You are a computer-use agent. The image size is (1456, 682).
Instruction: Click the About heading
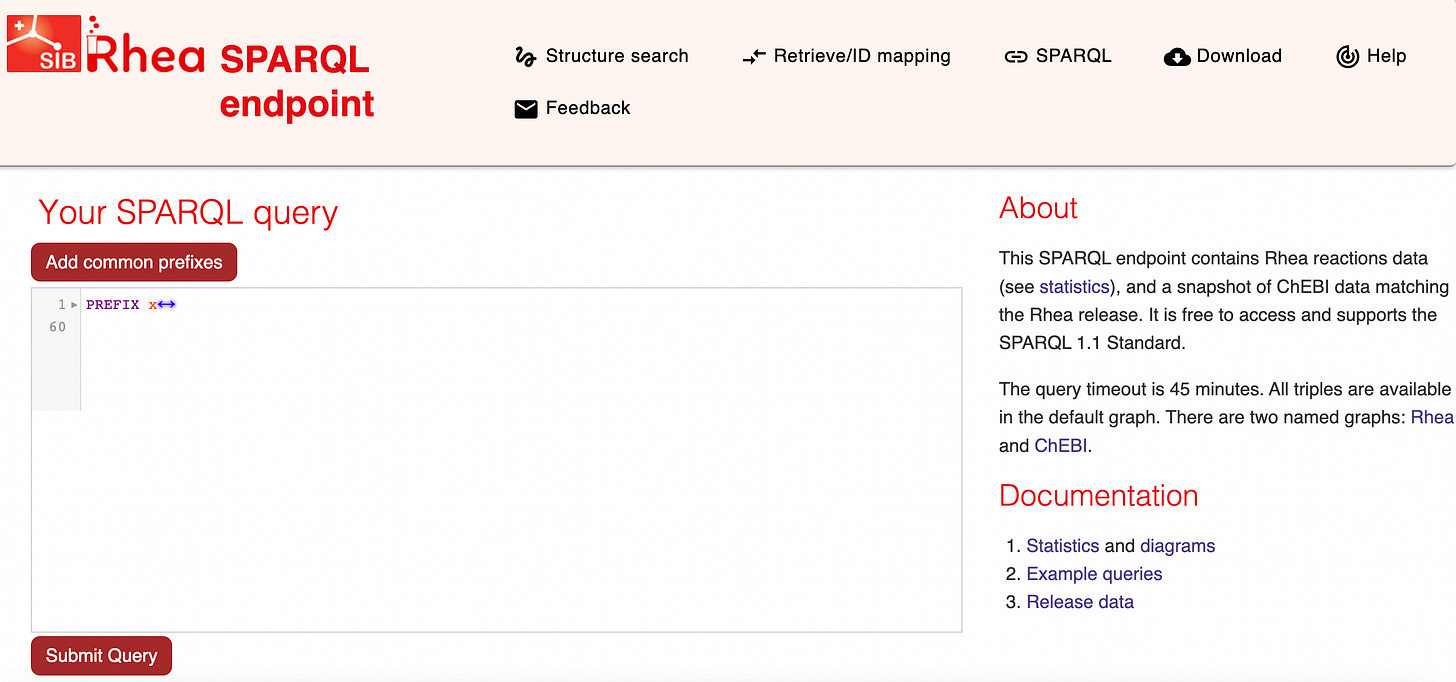coord(1038,208)
